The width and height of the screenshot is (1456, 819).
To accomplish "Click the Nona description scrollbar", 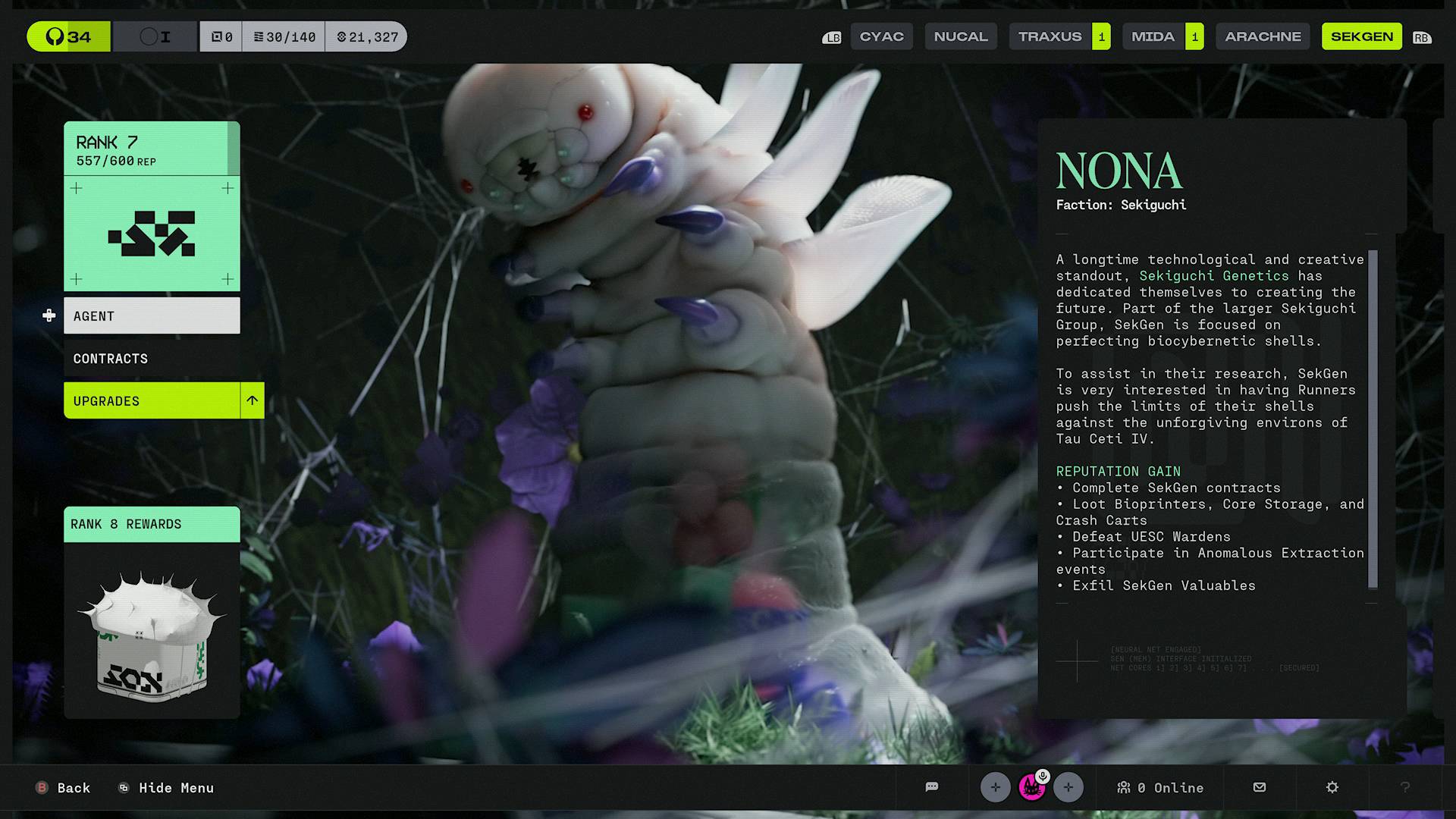I will [x=1373, y=419].
